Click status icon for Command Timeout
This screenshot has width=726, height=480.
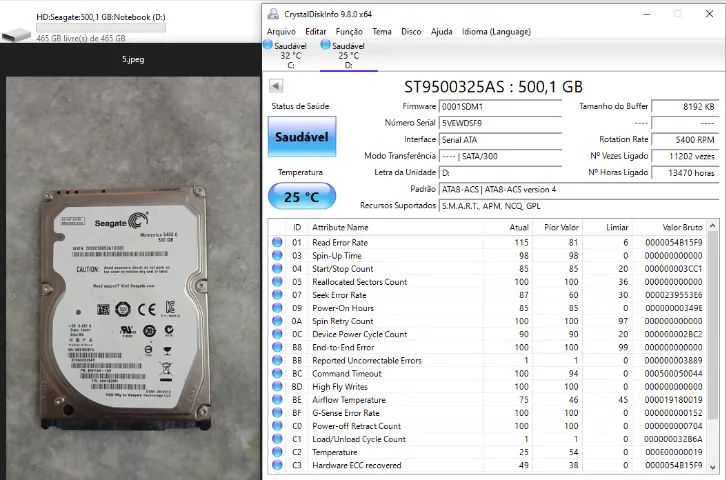277,373
